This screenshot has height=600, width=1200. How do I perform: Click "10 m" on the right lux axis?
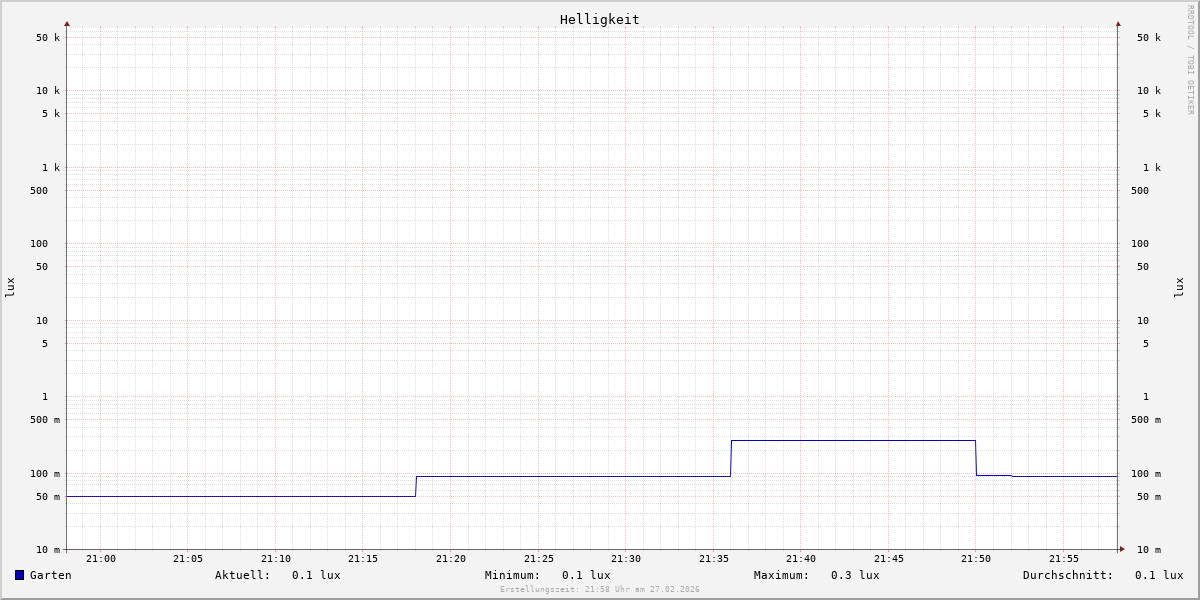[1149, 550]
